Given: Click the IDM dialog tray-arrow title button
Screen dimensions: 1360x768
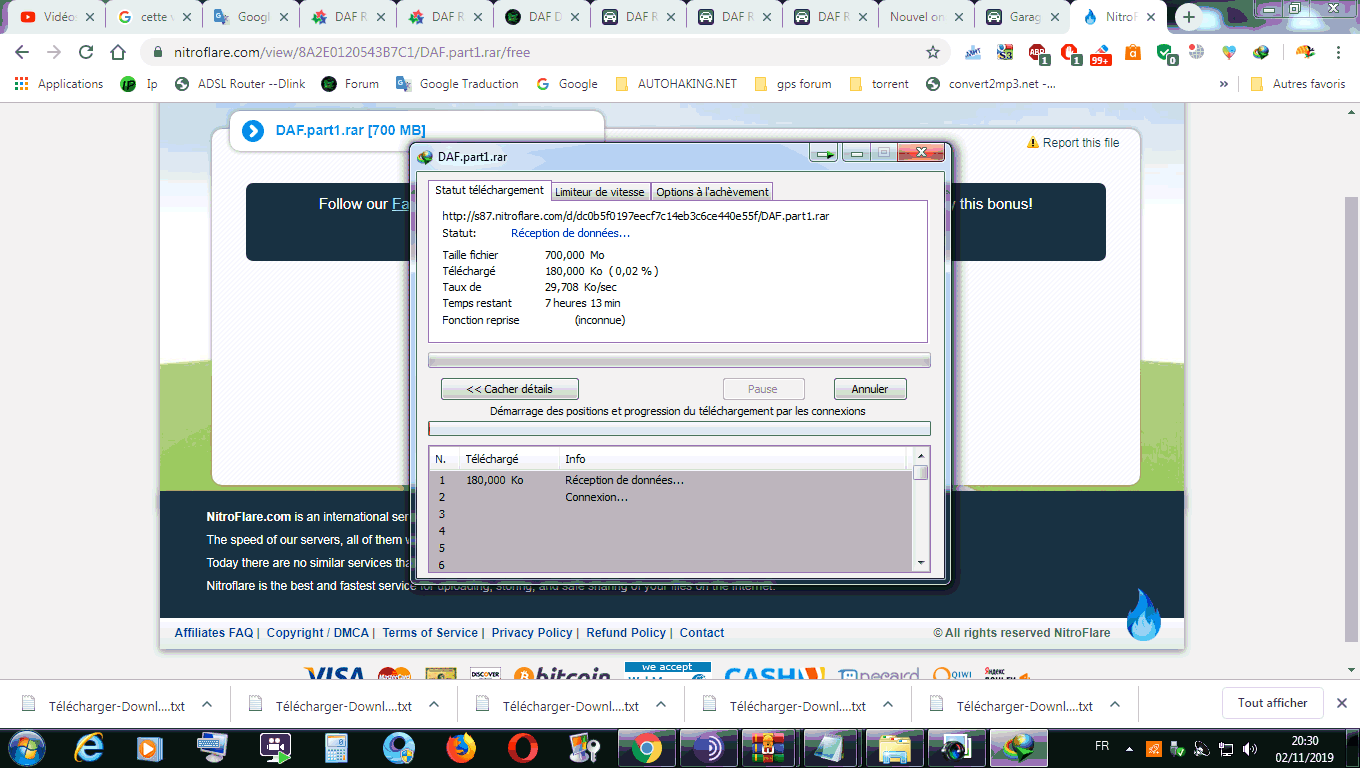Looking at the screenshot, I should [x=825, y=154].
